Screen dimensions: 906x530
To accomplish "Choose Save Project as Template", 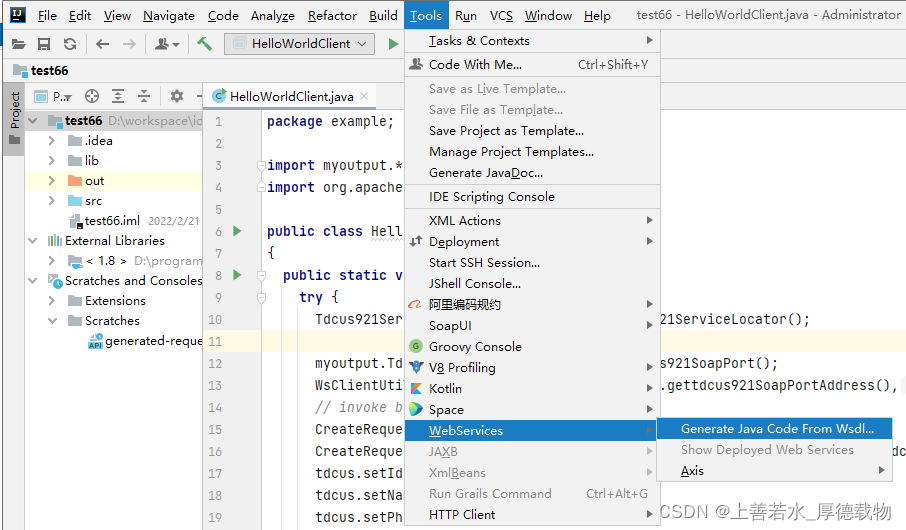I will tap(532, 131).
